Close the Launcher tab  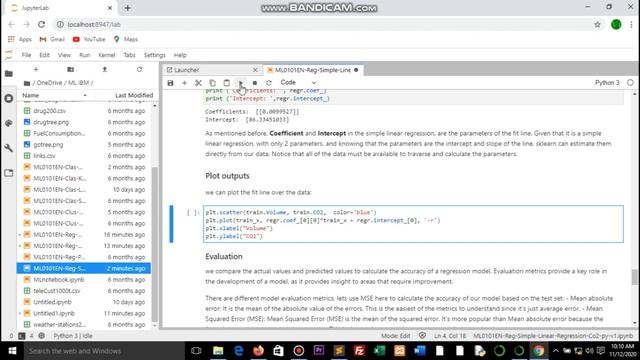[x=255, y=70]
